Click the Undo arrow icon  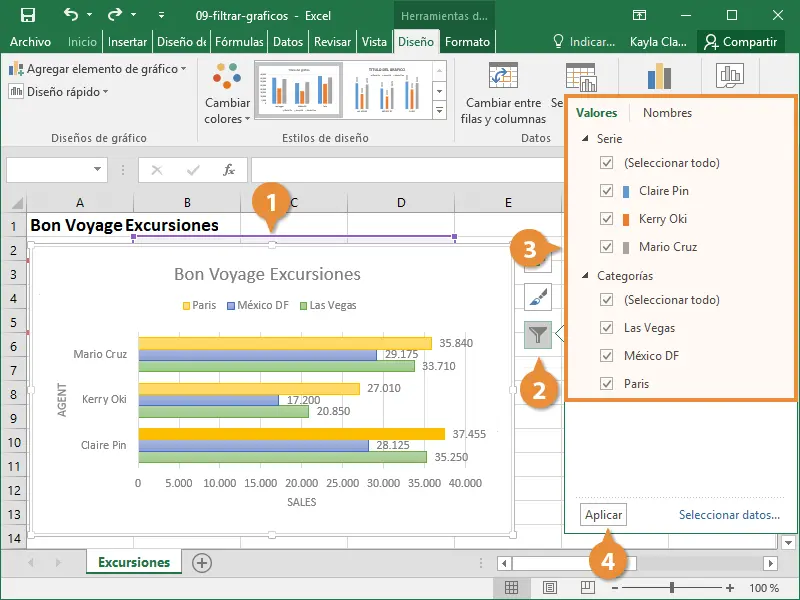pyautogui.click(x=71, y=15)
